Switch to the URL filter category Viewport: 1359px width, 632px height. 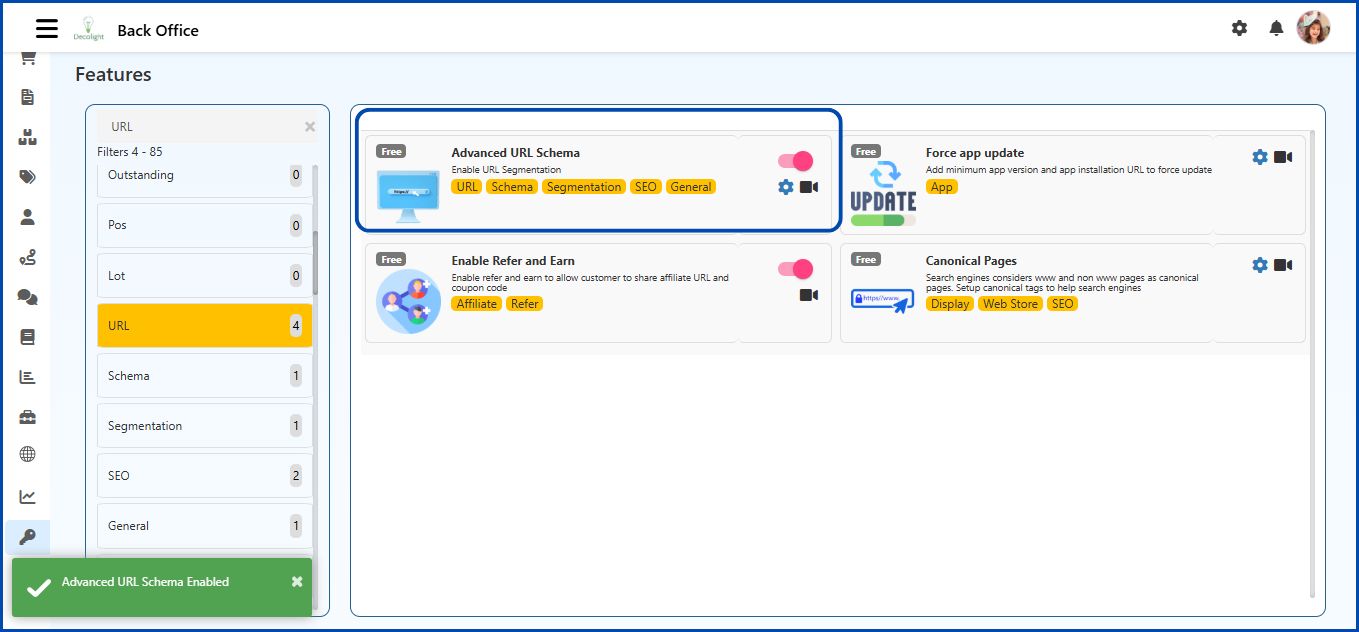point(204,325)
